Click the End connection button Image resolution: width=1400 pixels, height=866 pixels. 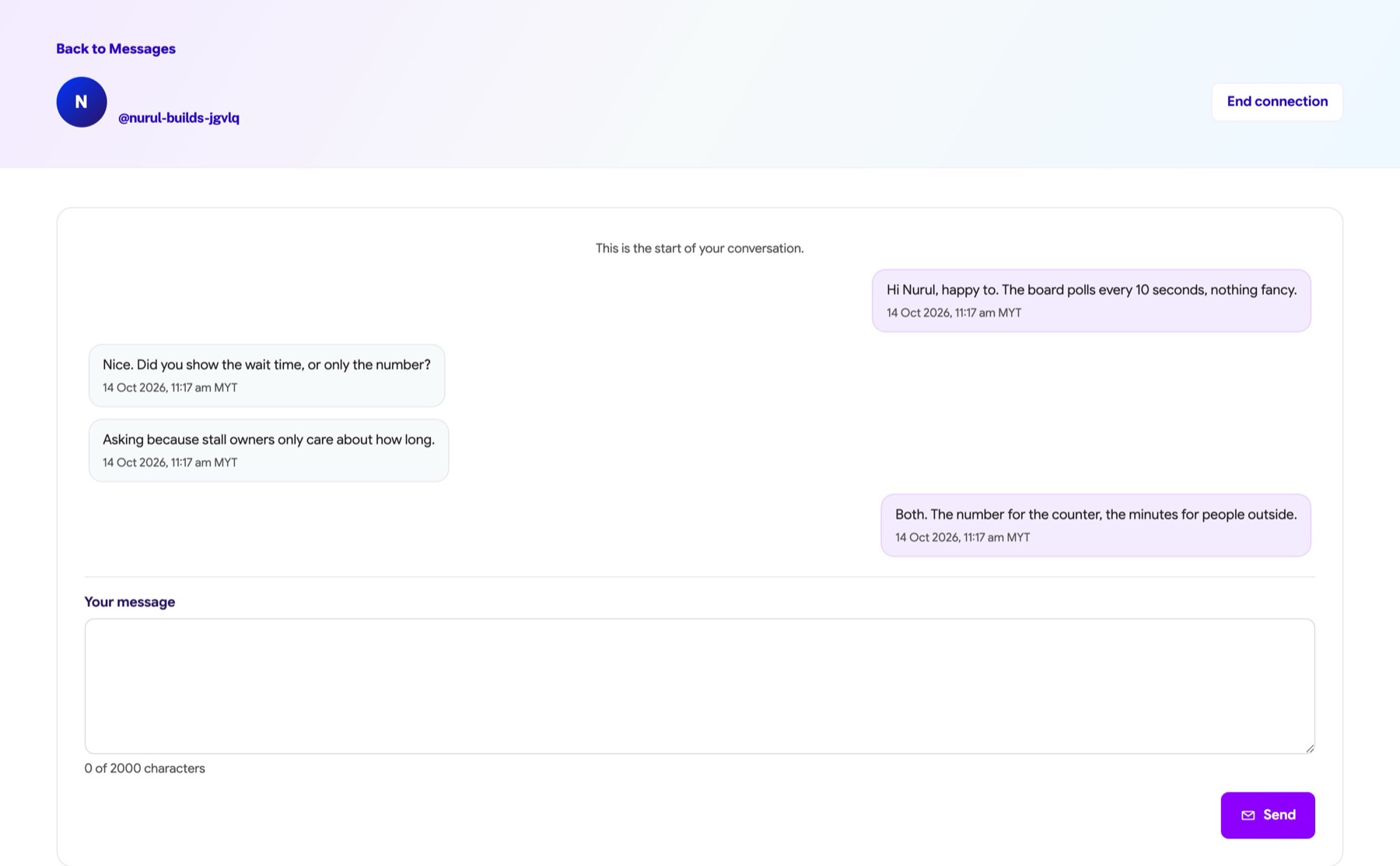tap(1277, 101)
